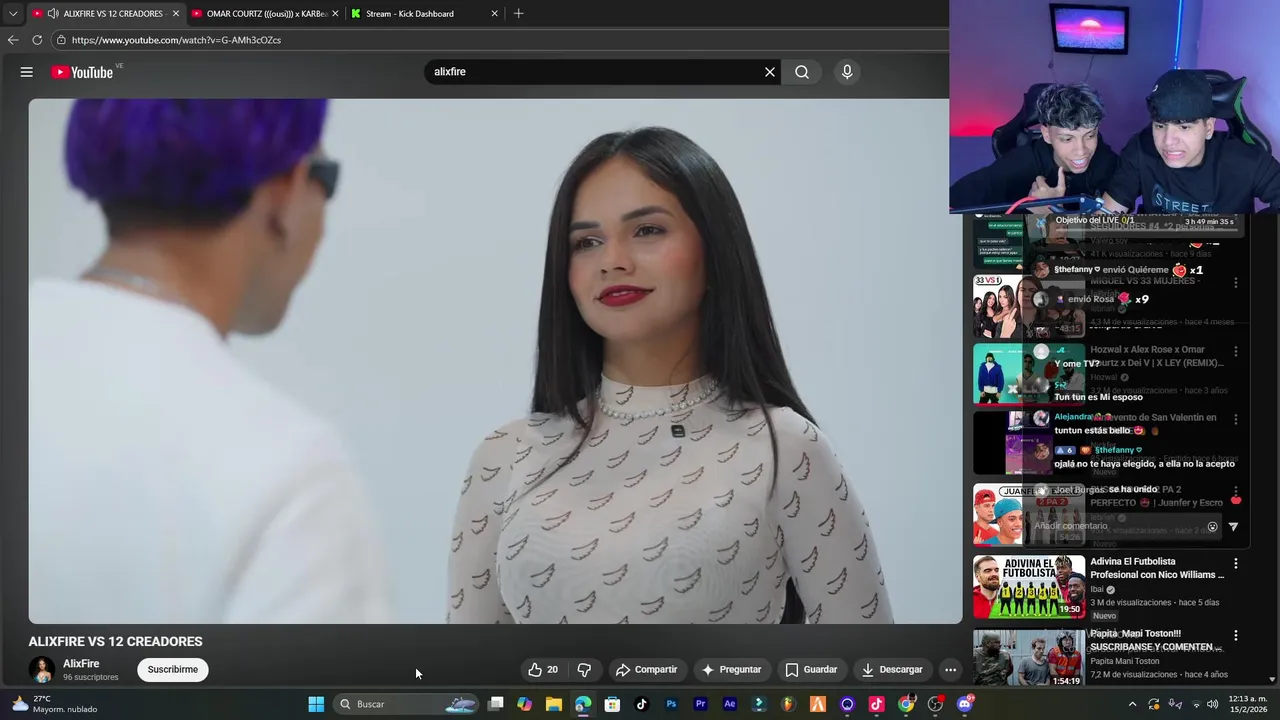
Task: Open the AlixFire channel avatar
Action: point(42,670)
